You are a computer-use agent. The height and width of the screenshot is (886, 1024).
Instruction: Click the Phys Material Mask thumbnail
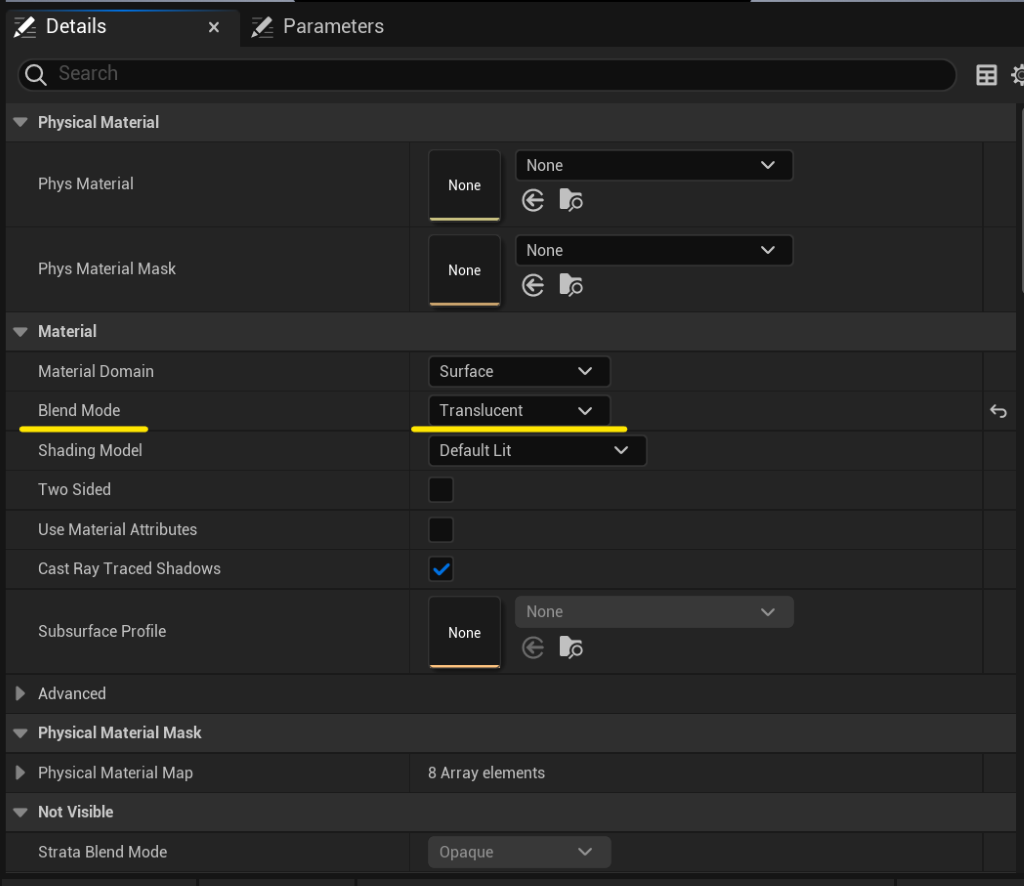(x=464, y=270)
